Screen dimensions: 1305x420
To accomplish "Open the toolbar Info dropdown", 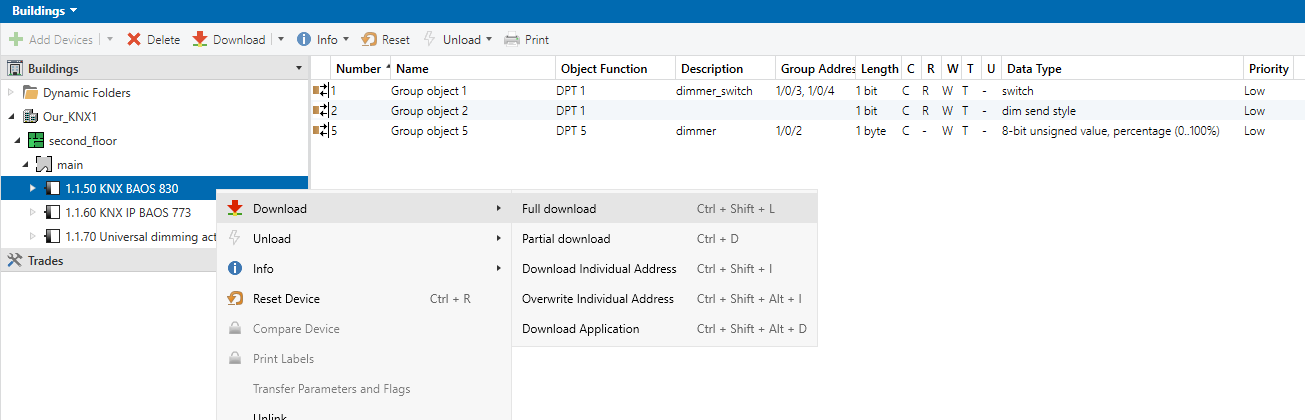I will pyautogui.click(x=346, y=40).
